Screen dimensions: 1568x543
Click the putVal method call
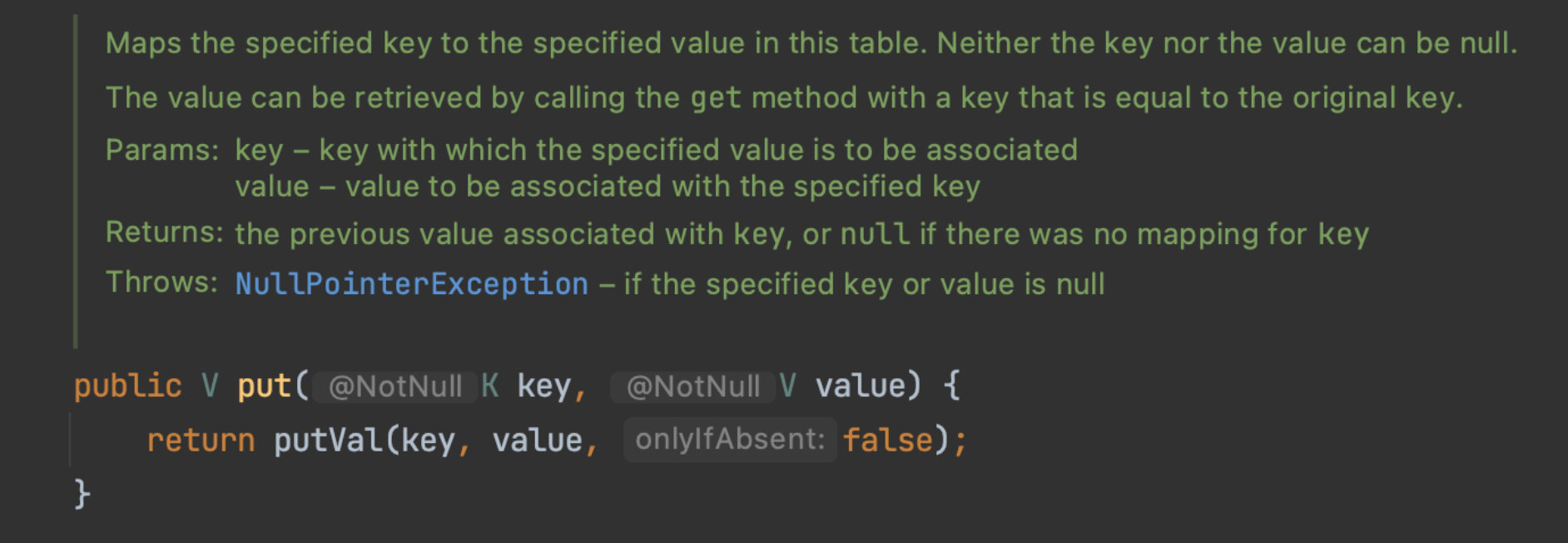tap(330, 440)
